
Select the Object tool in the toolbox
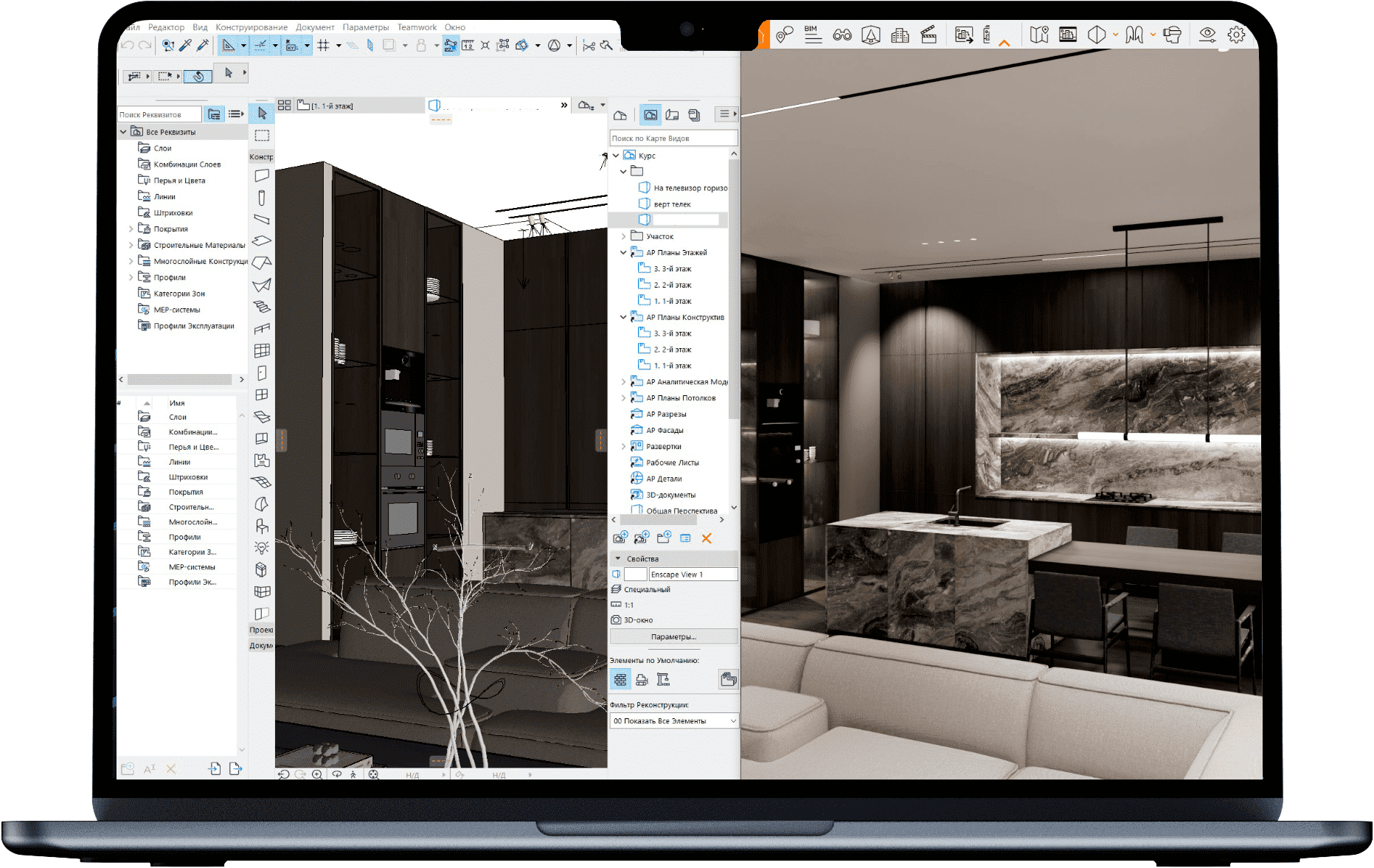262,526
